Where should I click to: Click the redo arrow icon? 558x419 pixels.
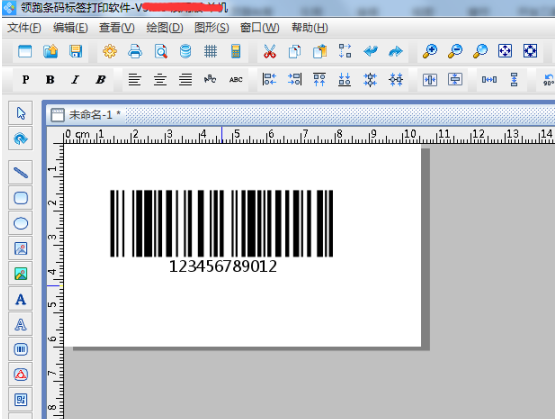click(x=395, y=51)
